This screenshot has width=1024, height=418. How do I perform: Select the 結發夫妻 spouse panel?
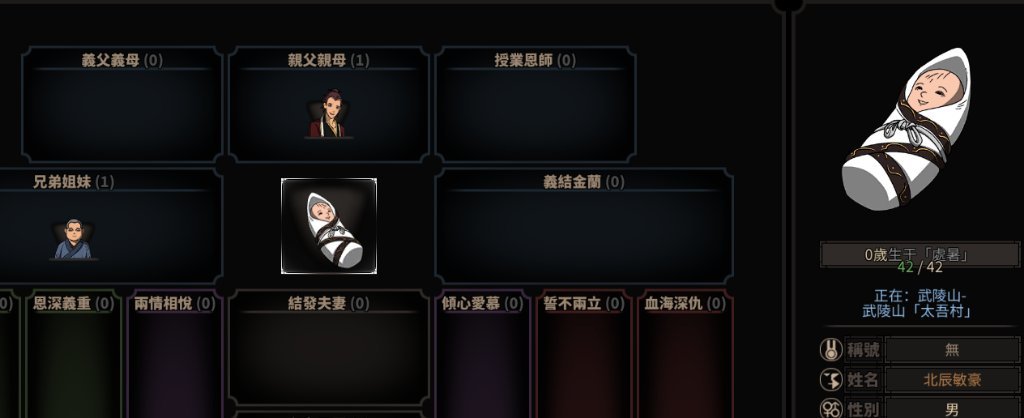click(328, 348)
